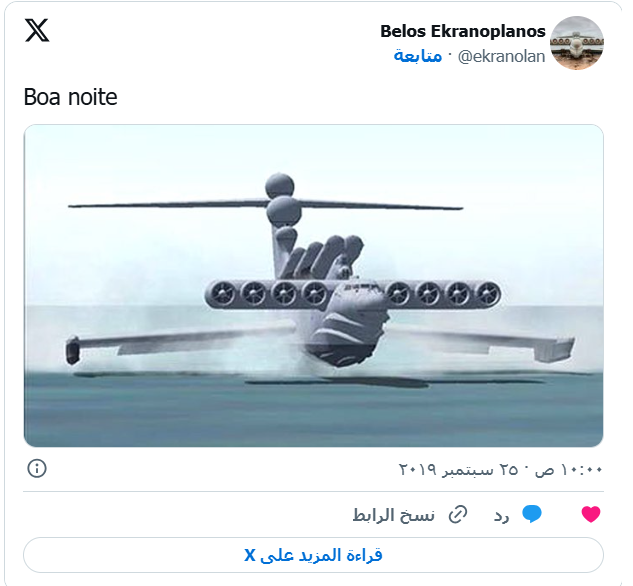633x586 pixels.
Task: Like the tweet with the pink heart icon
Action: point(591,514)
